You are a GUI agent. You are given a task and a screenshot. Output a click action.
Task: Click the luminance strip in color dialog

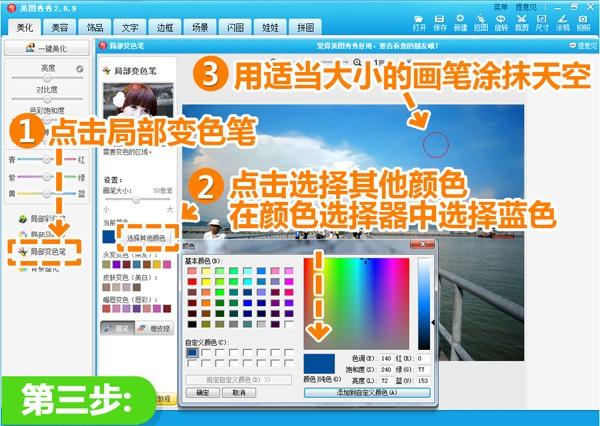(424, 304)
